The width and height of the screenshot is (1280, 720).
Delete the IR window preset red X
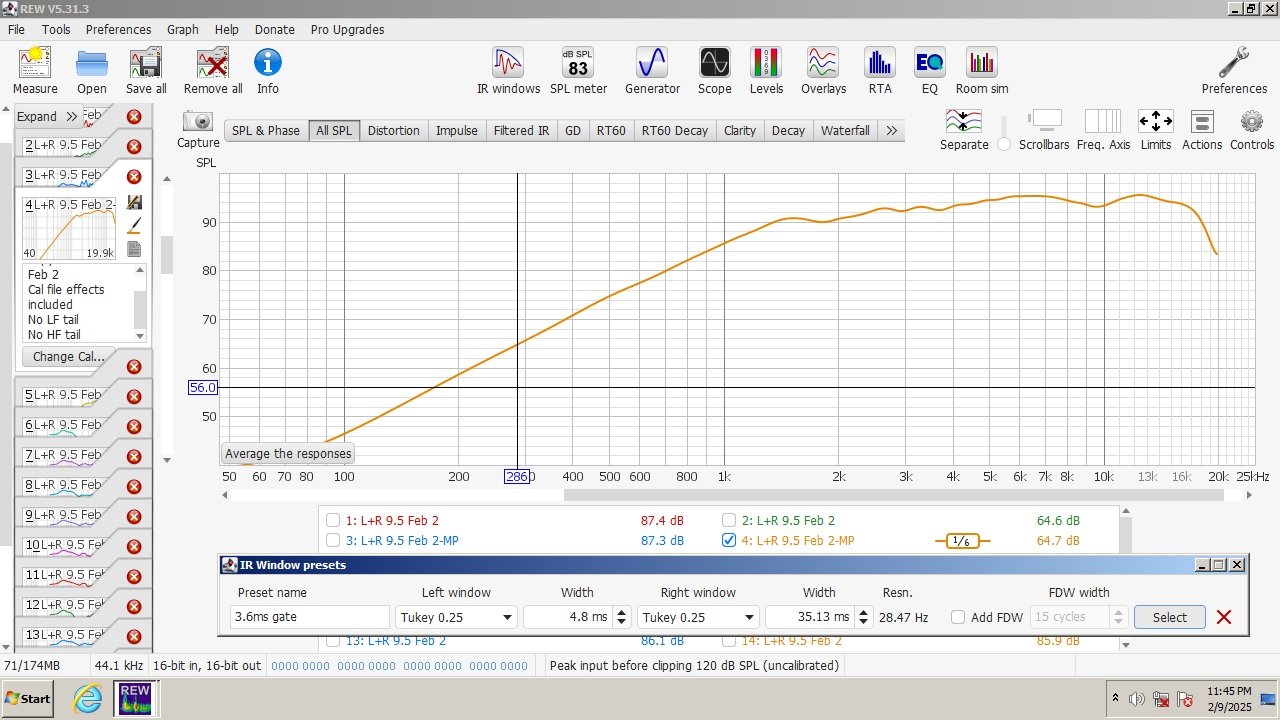coord(1224,617)
